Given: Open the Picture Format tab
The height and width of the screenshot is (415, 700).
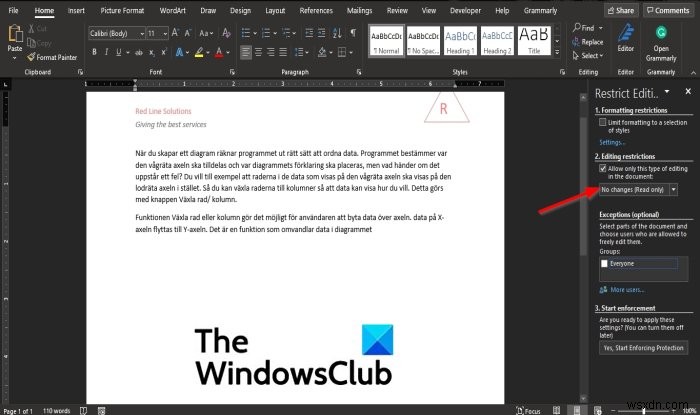Looking at the screenshot, I should tap(122, 10).
